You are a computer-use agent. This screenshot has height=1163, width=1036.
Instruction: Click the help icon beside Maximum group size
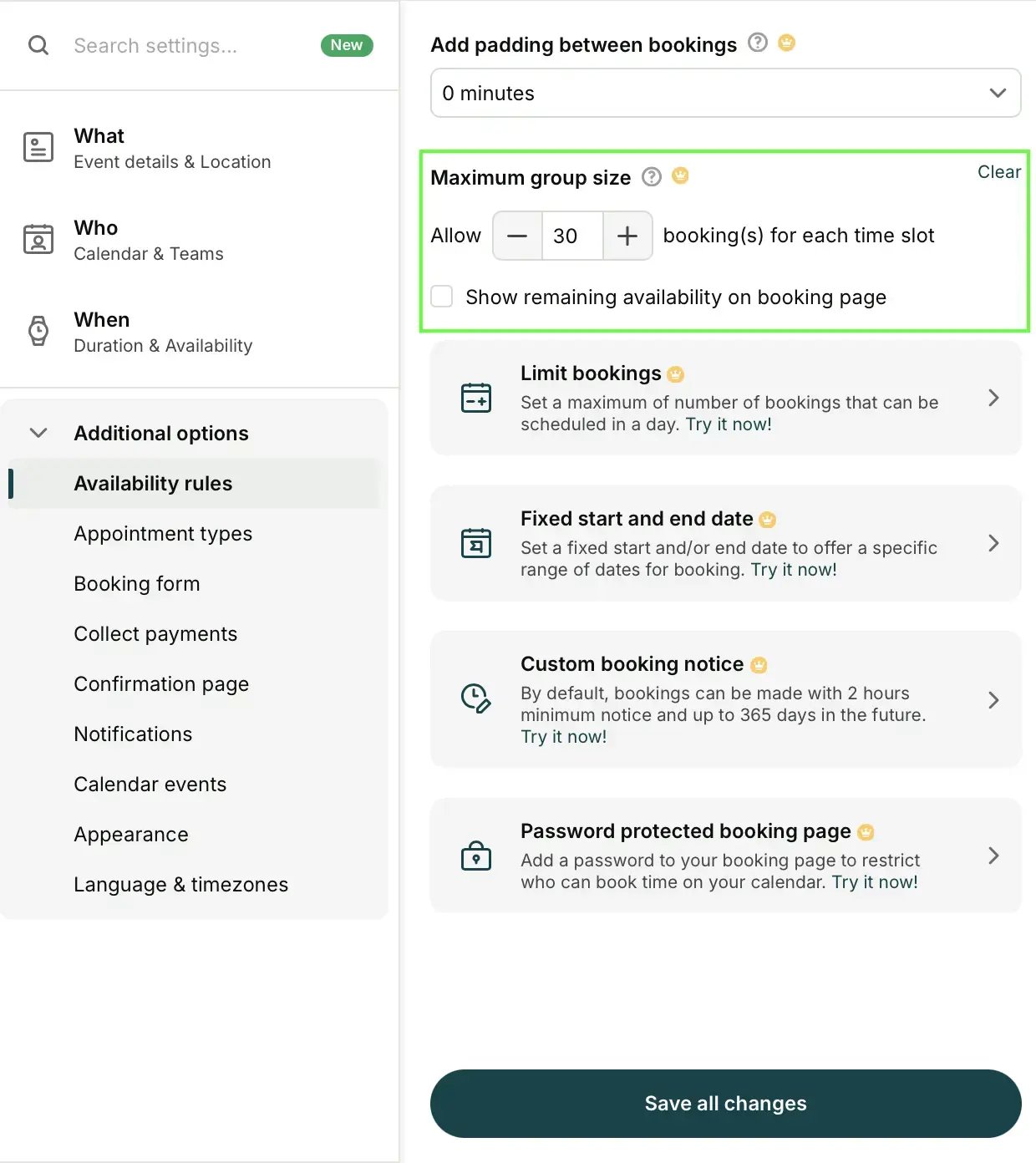[652, 176]
